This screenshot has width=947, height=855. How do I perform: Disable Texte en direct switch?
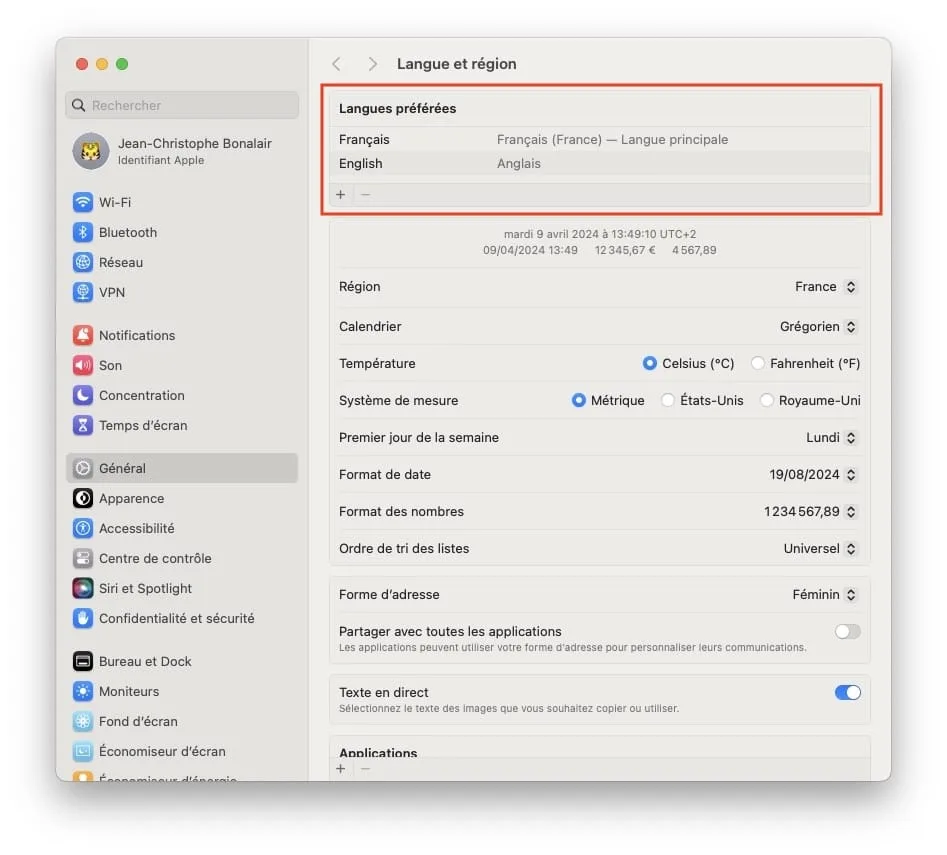(x=847, y=693)
